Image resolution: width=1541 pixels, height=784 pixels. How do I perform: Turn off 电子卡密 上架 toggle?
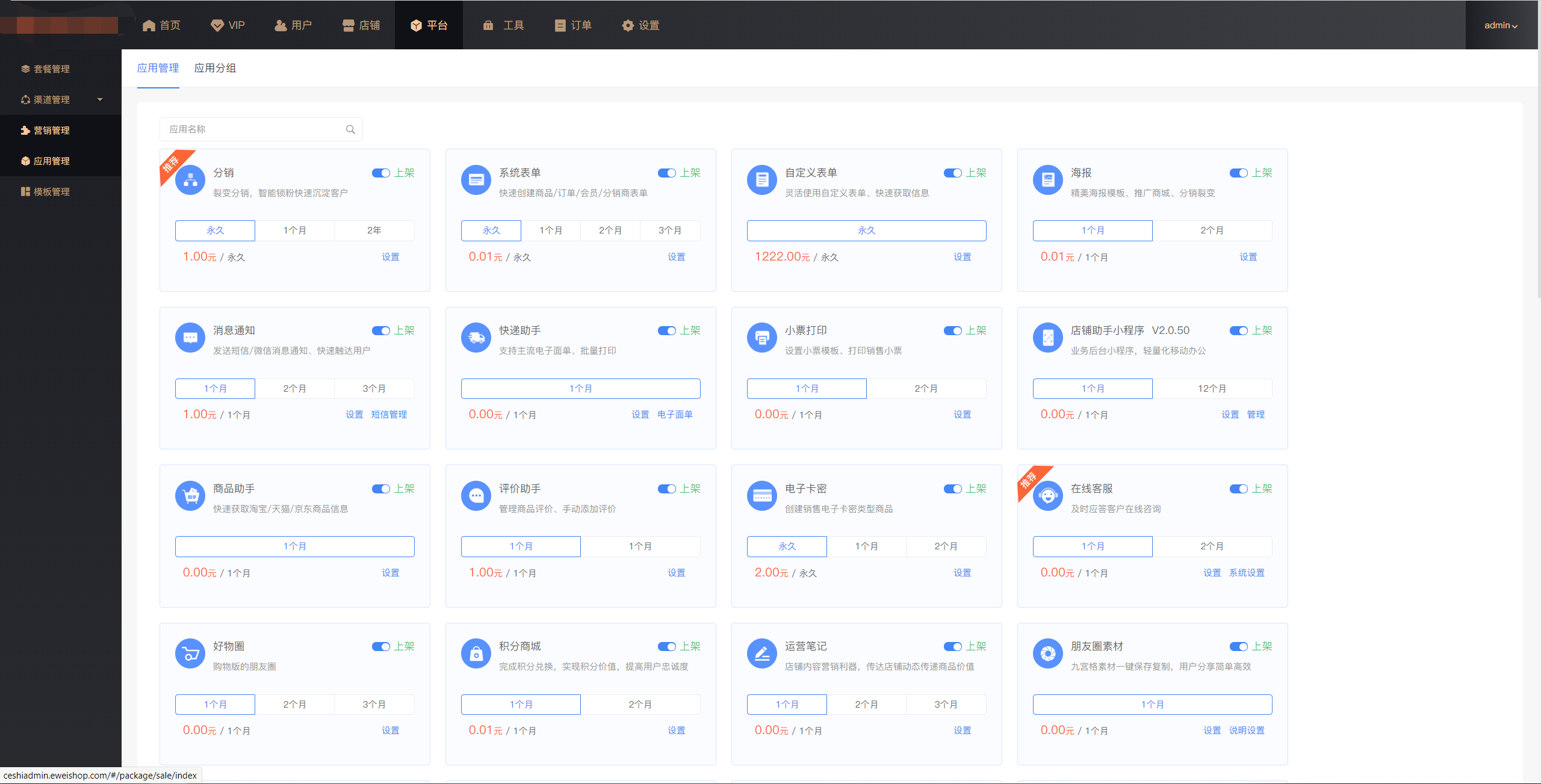coord(952,489)
